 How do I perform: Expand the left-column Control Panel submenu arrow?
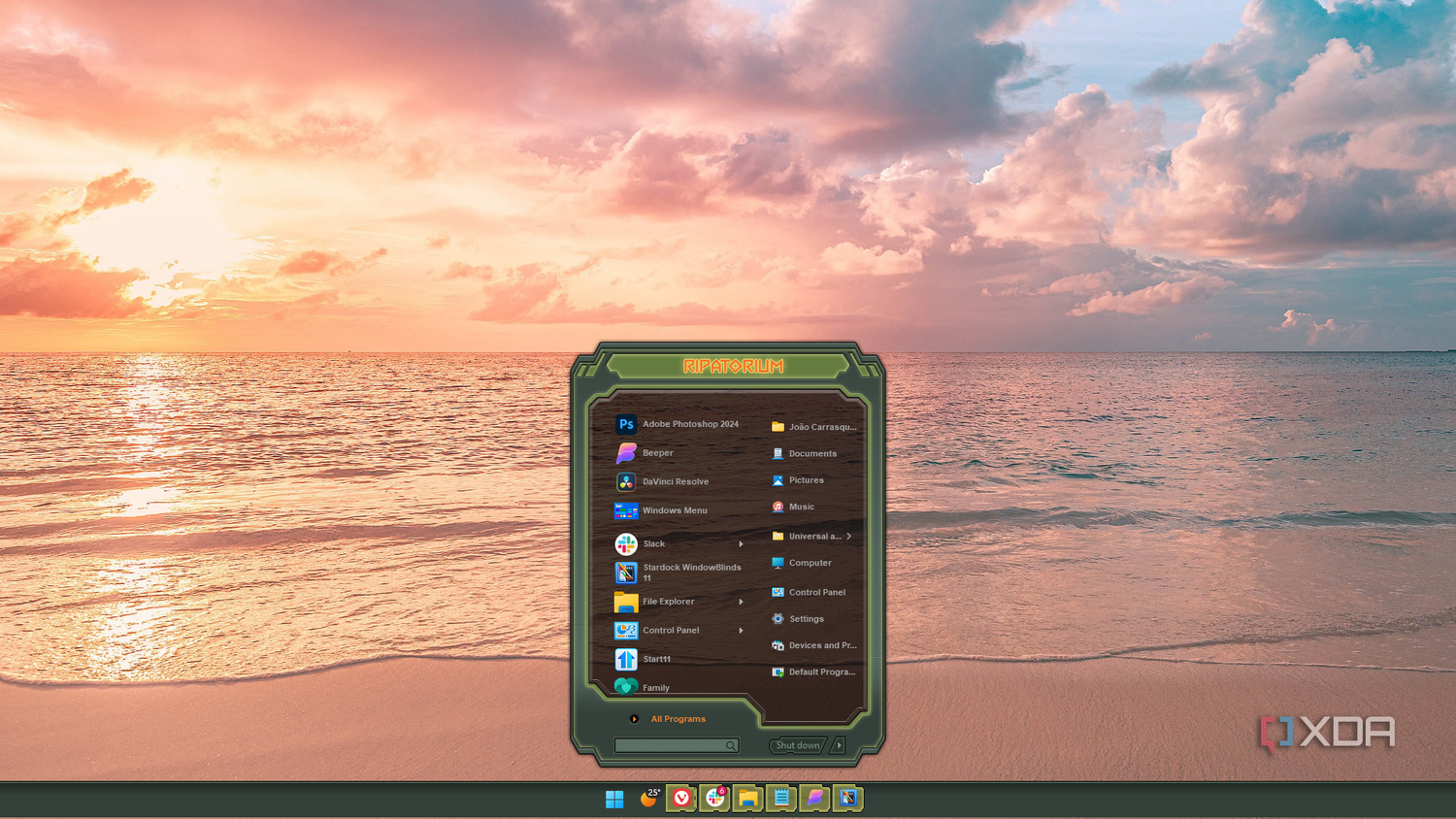742,631
